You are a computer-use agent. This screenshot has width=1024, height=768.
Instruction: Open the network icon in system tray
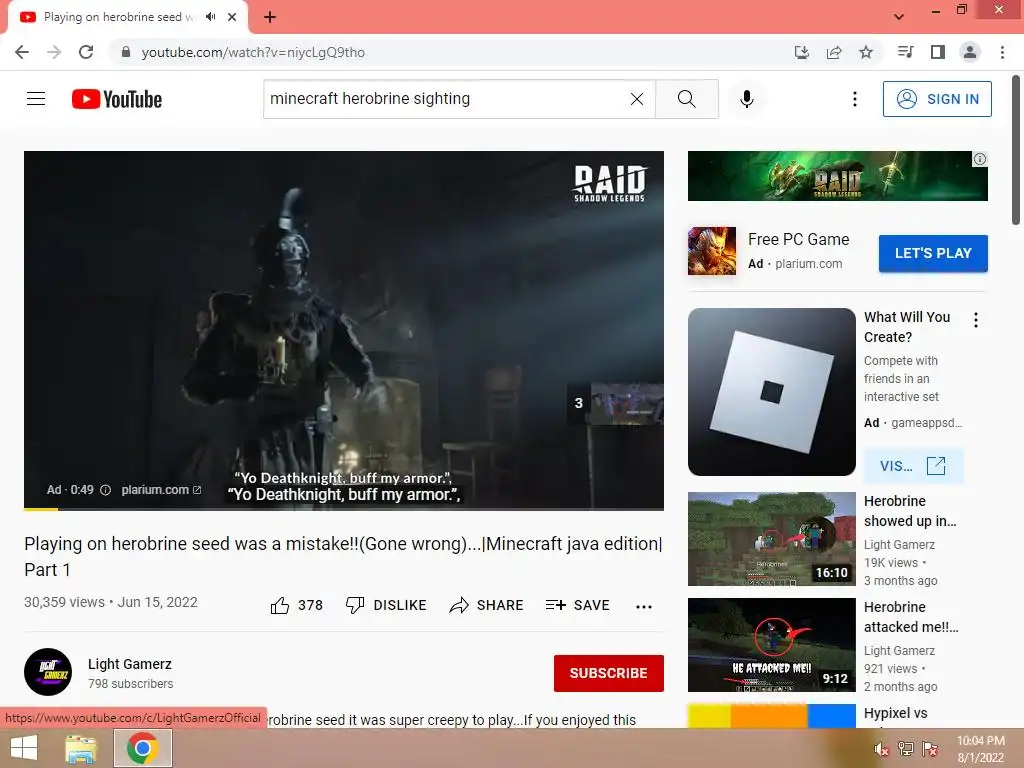click(906, 749)
